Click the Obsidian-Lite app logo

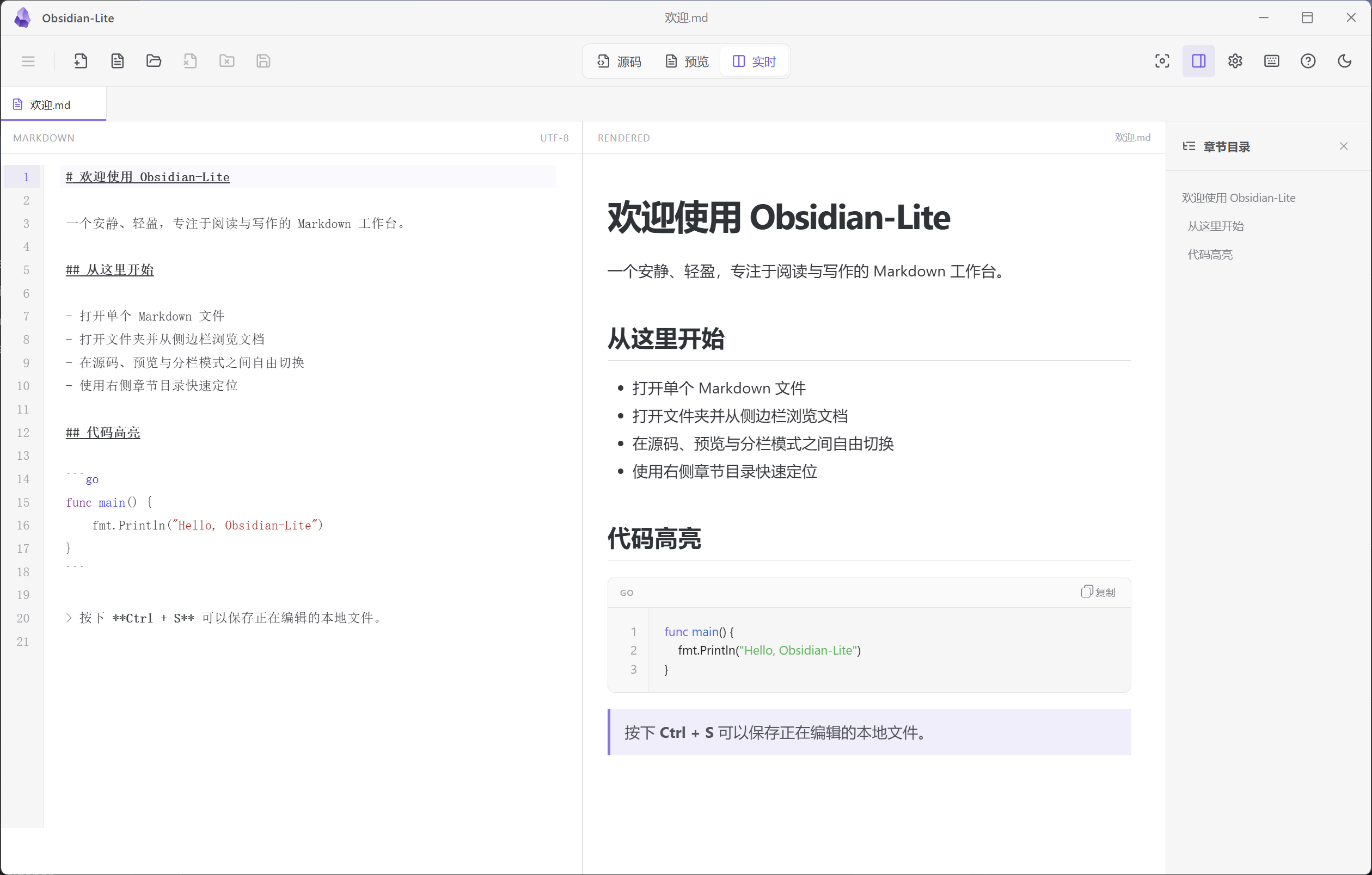click(23, 17)
